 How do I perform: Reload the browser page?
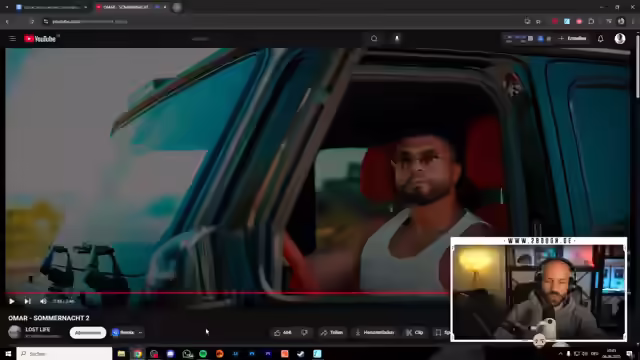coord(32,22)
